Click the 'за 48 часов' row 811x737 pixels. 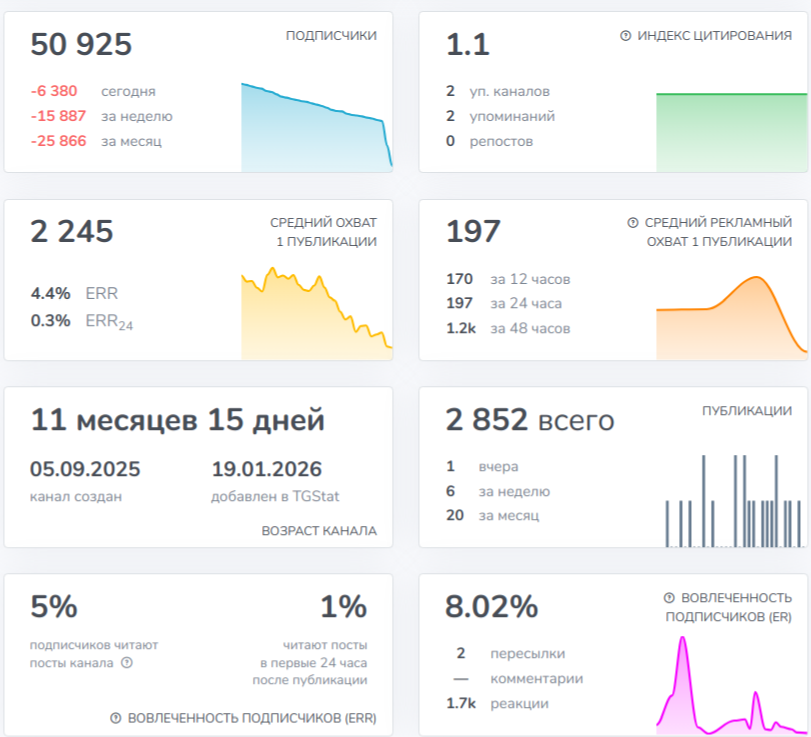click(x=508, y=328)
